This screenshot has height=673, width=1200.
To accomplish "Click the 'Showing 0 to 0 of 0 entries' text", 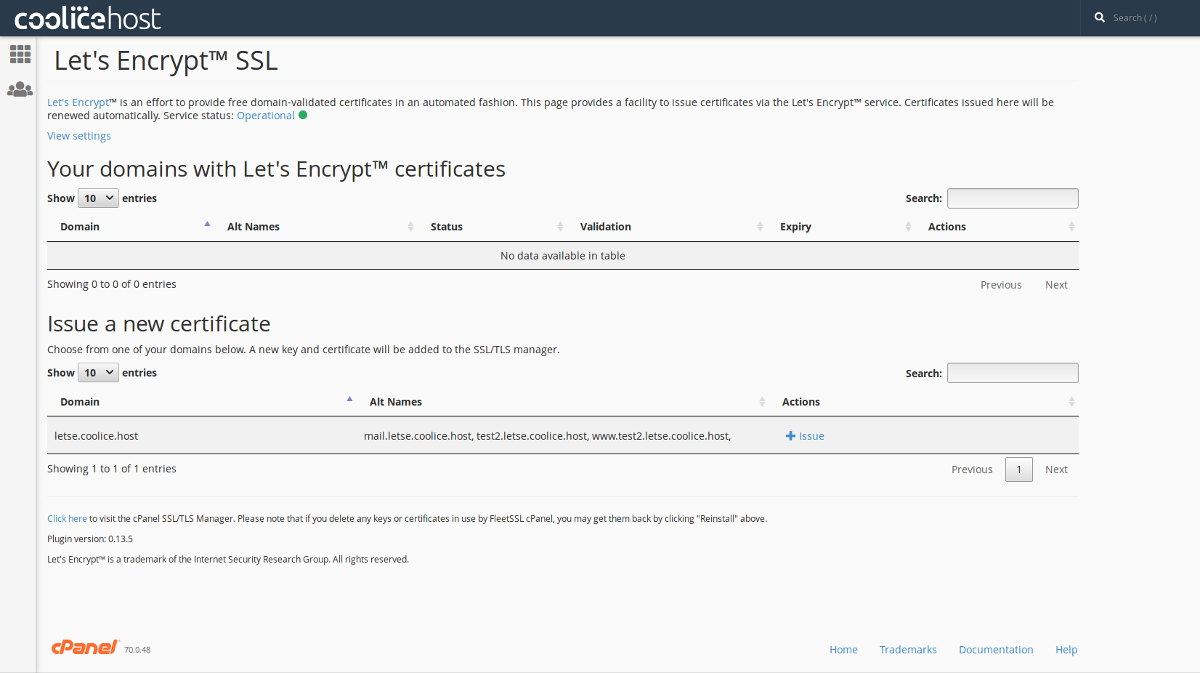I will tap(112, 285).
